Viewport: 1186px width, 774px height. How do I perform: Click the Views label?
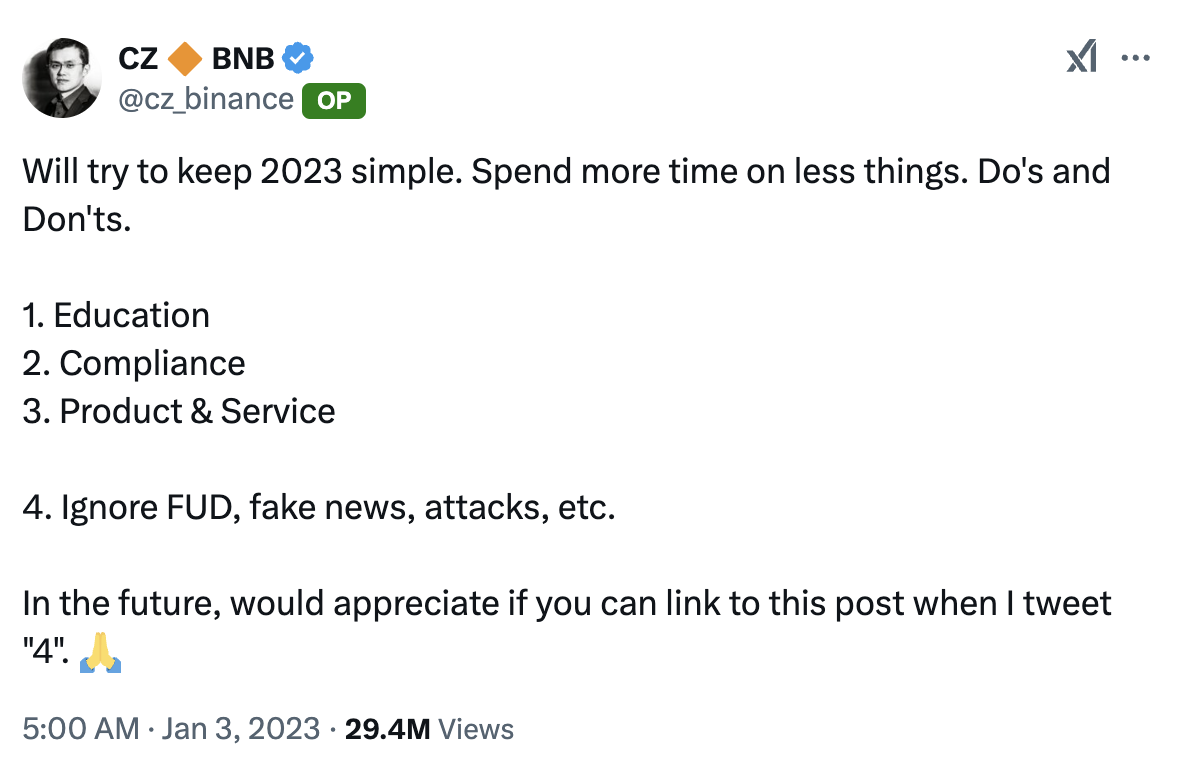click(476, 729)
